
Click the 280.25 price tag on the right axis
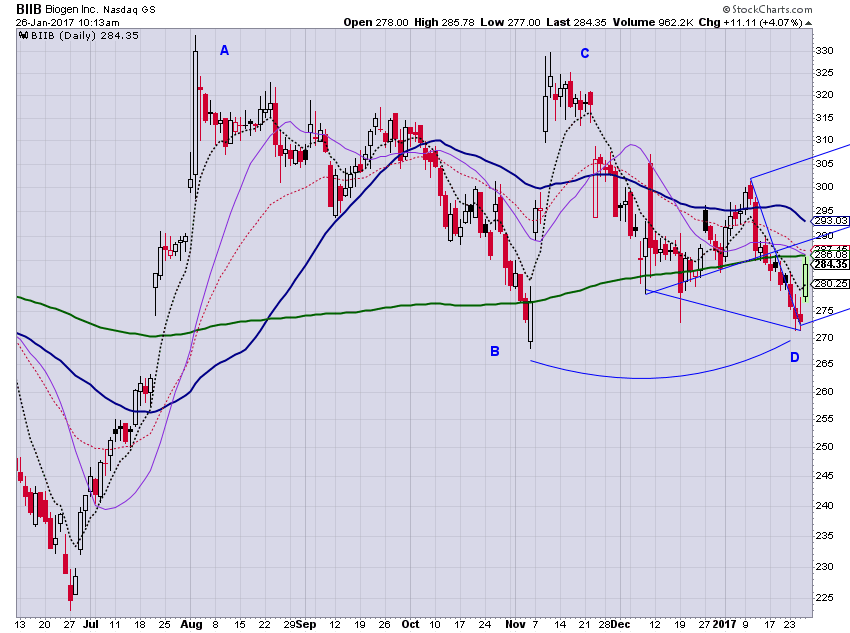830,283
